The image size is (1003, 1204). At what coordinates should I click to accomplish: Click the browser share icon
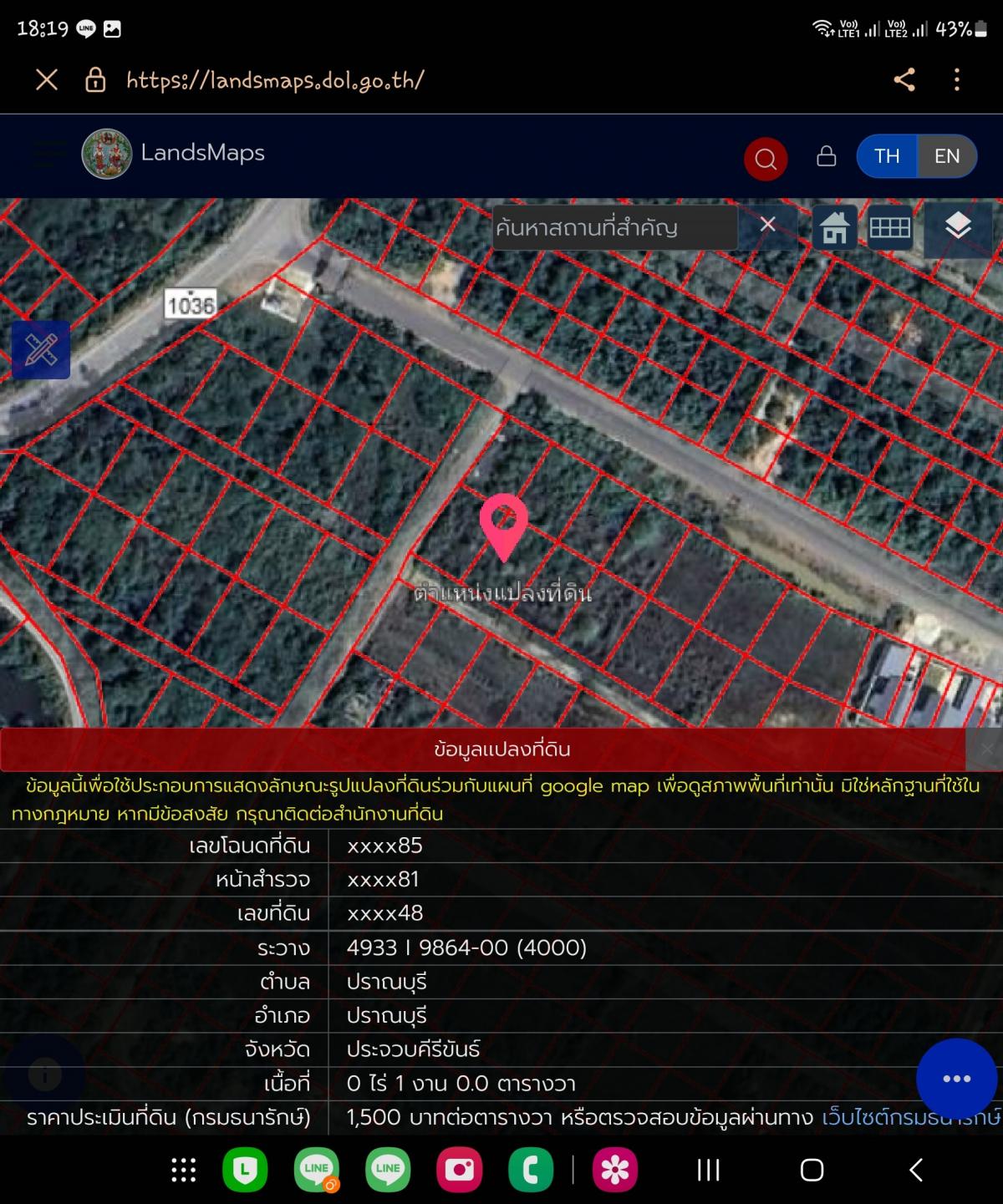(904, 80)
